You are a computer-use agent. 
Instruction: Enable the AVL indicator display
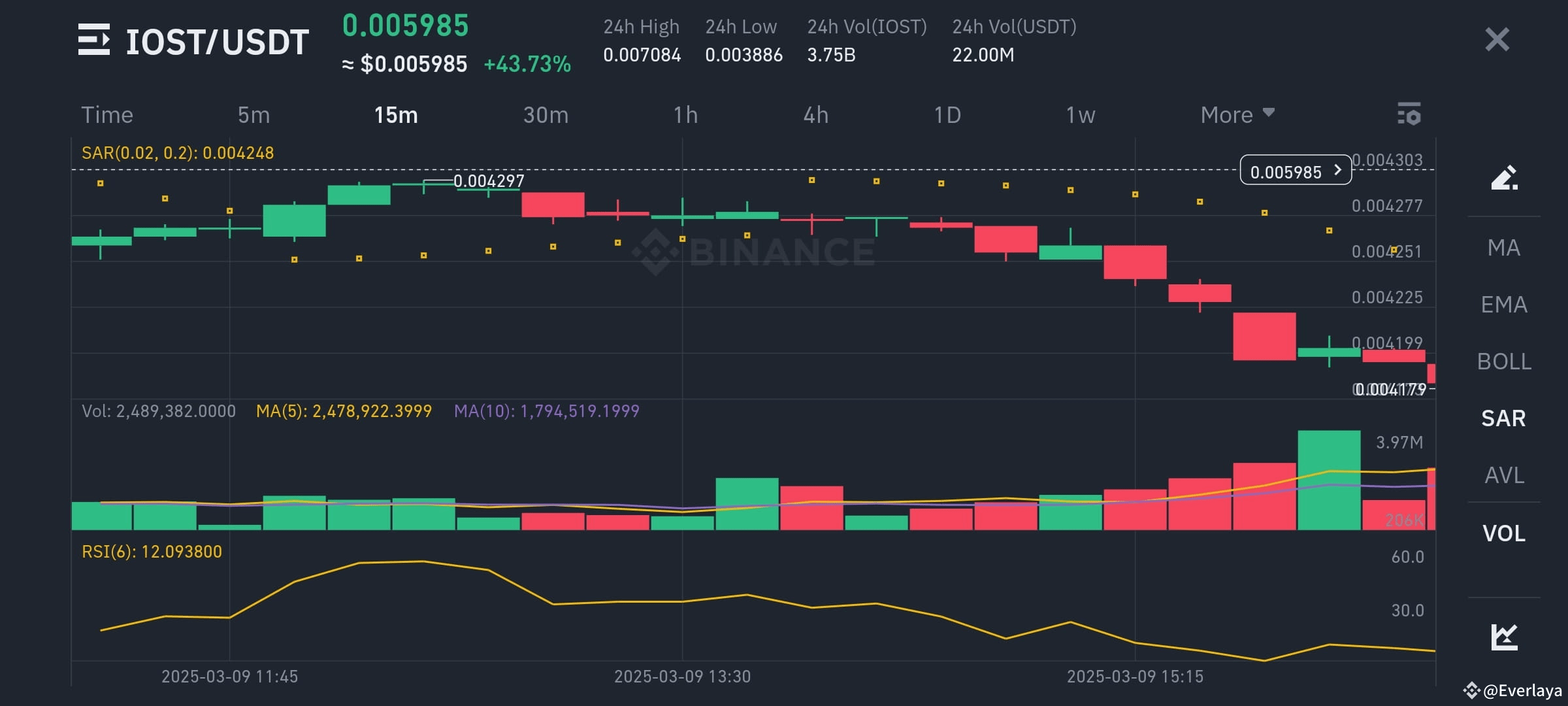1504,476
